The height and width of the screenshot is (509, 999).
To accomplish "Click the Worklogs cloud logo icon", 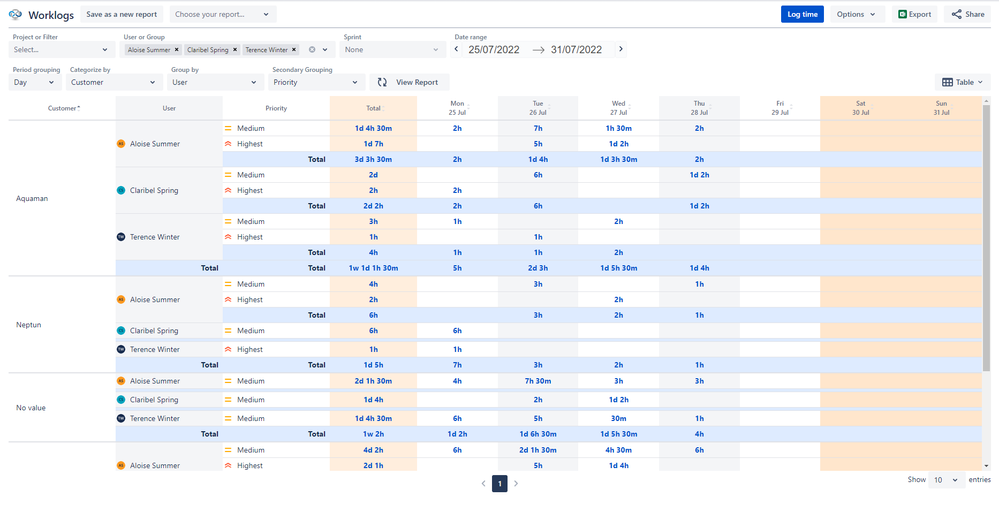I will point(15,14).
